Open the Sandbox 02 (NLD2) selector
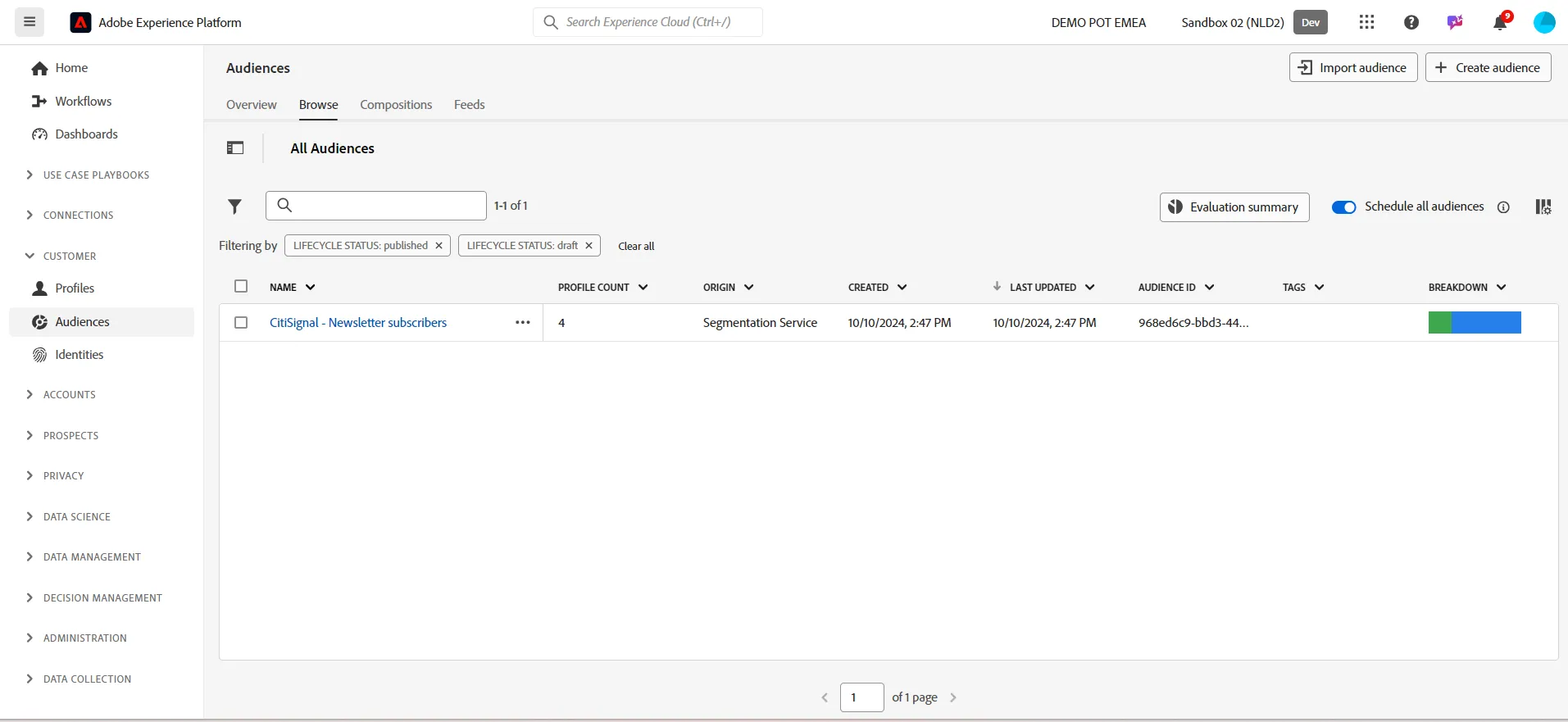The width and height of the screenshot is (1568, 722). (x=1233, y=22)
